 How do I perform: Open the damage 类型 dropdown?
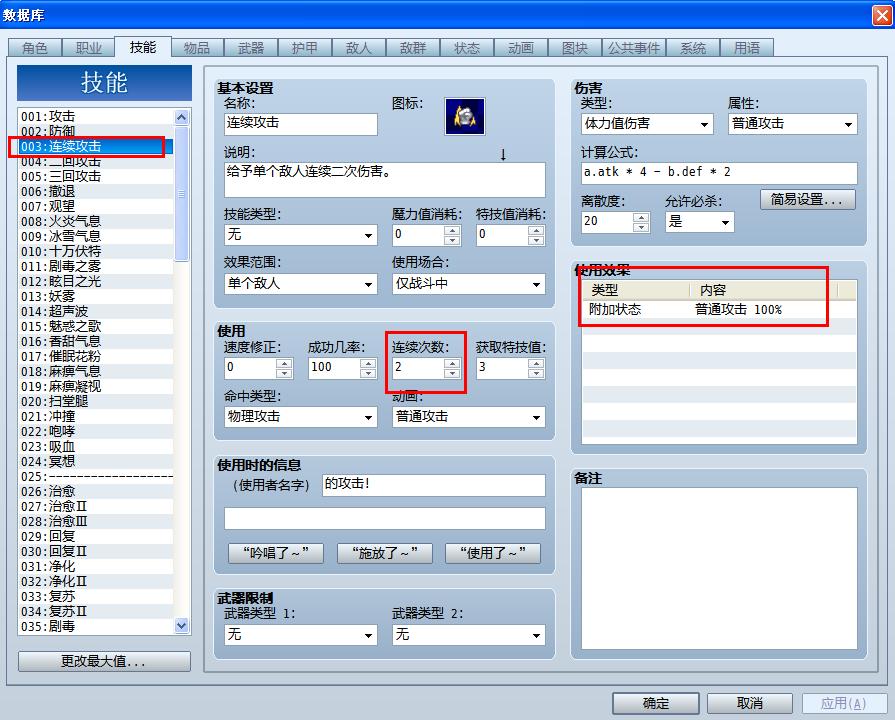point(647,124)
